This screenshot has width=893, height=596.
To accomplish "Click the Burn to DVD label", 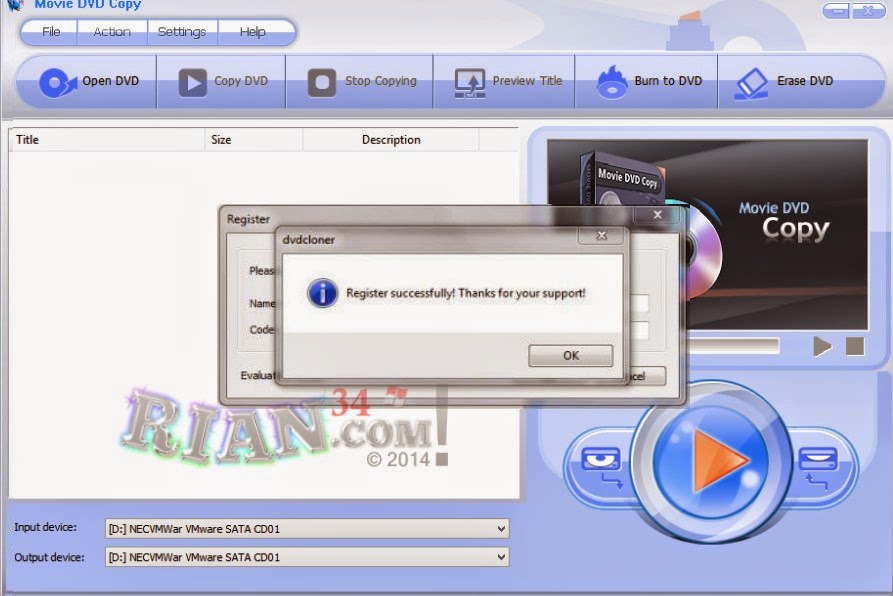I will [x=668, y=81].
